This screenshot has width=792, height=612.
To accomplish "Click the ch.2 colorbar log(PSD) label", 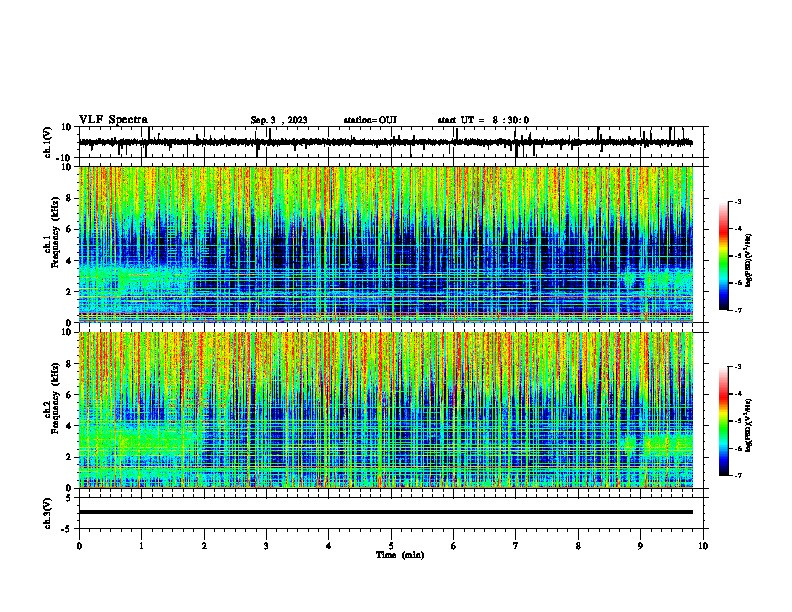I will click(748, 425).
